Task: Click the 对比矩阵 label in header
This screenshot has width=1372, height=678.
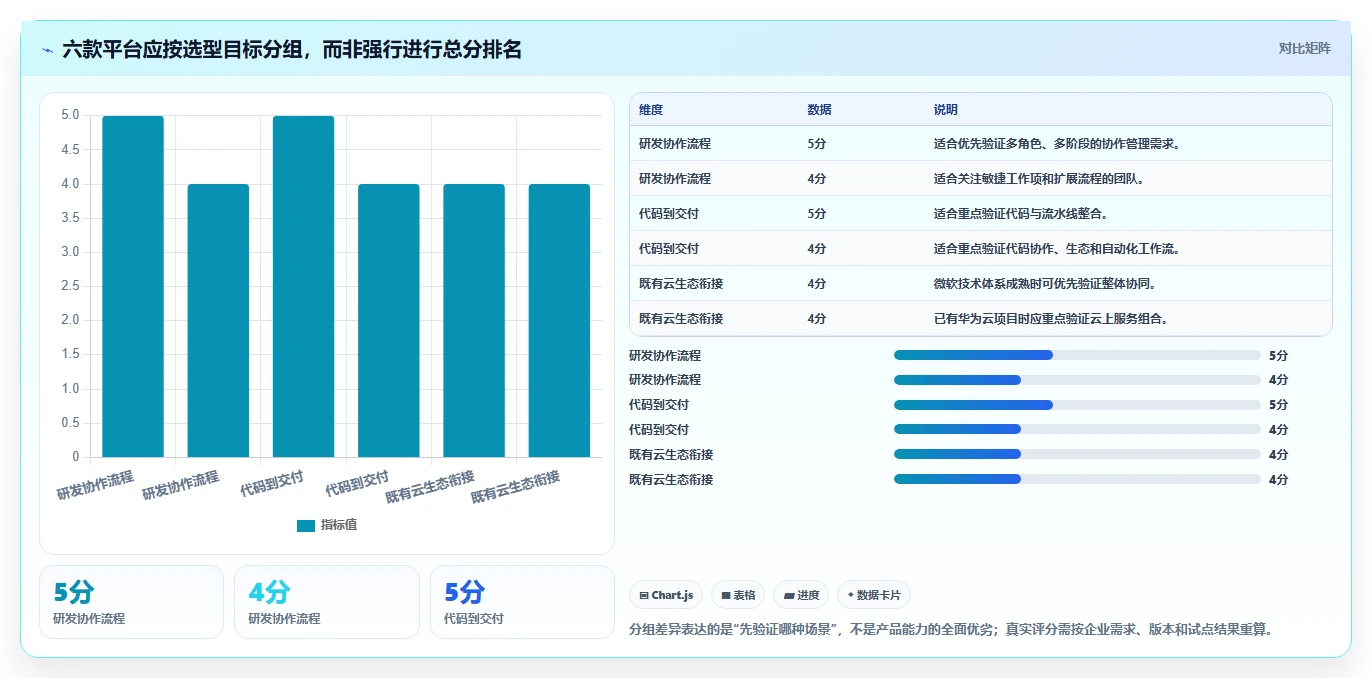Action: [x=1304, y=48]
